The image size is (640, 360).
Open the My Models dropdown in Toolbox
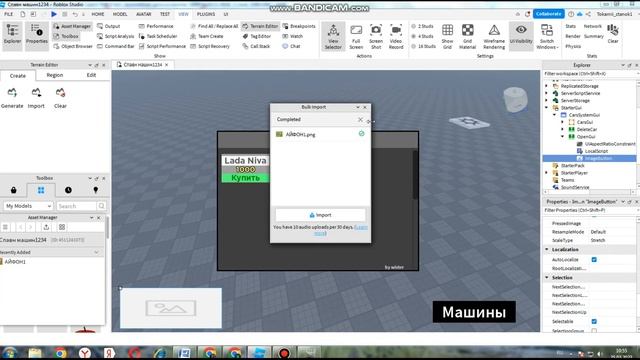(28, 206)
